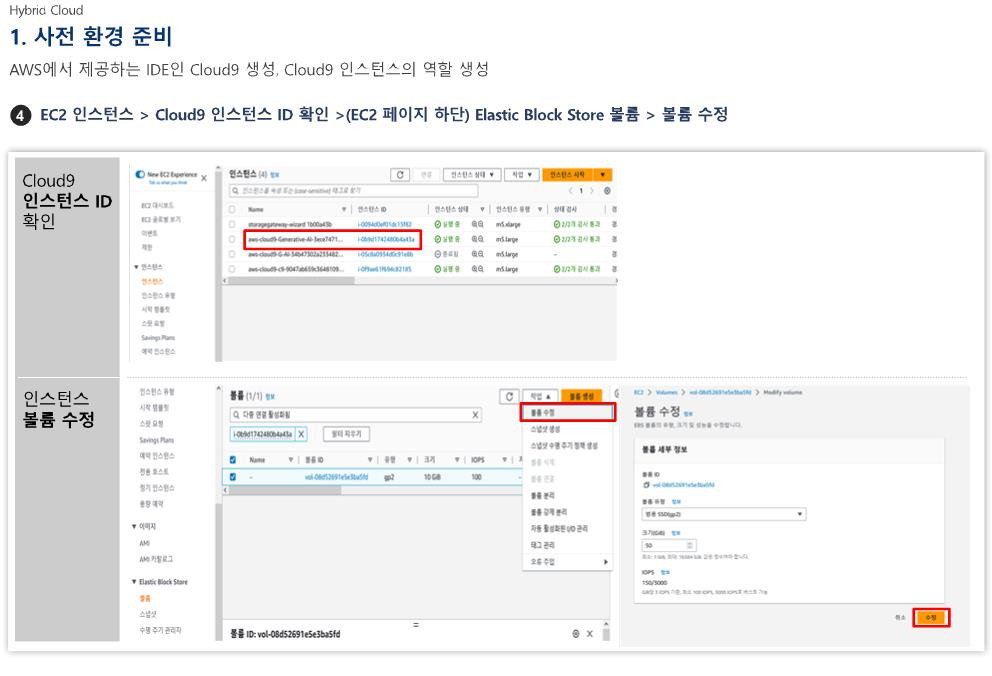Open the 인스턴스 상태 dropdown button

point(472,175)
